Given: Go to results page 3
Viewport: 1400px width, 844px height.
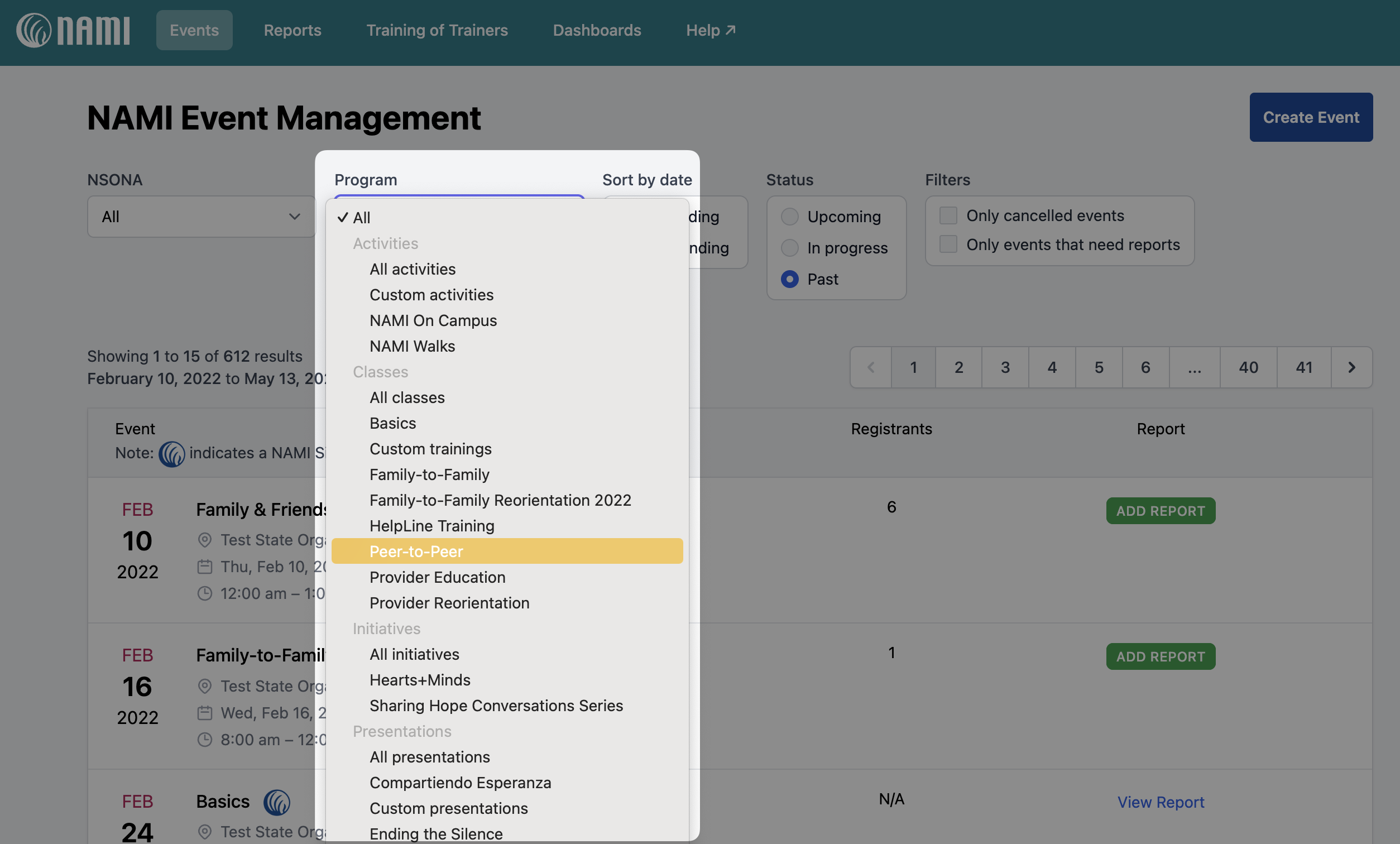Looking at the screenshot, I should point(1005,367).
